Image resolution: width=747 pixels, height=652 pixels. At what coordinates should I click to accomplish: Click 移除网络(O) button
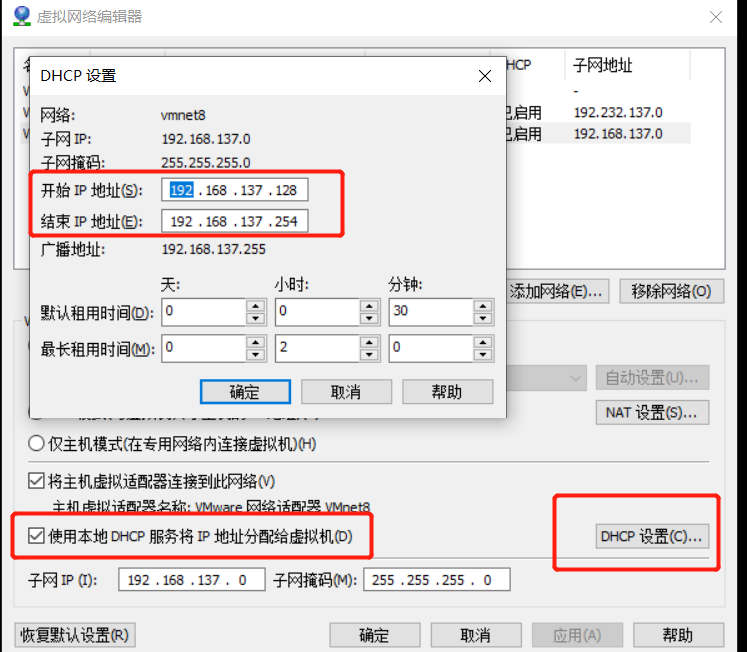[x=672, y=291]
